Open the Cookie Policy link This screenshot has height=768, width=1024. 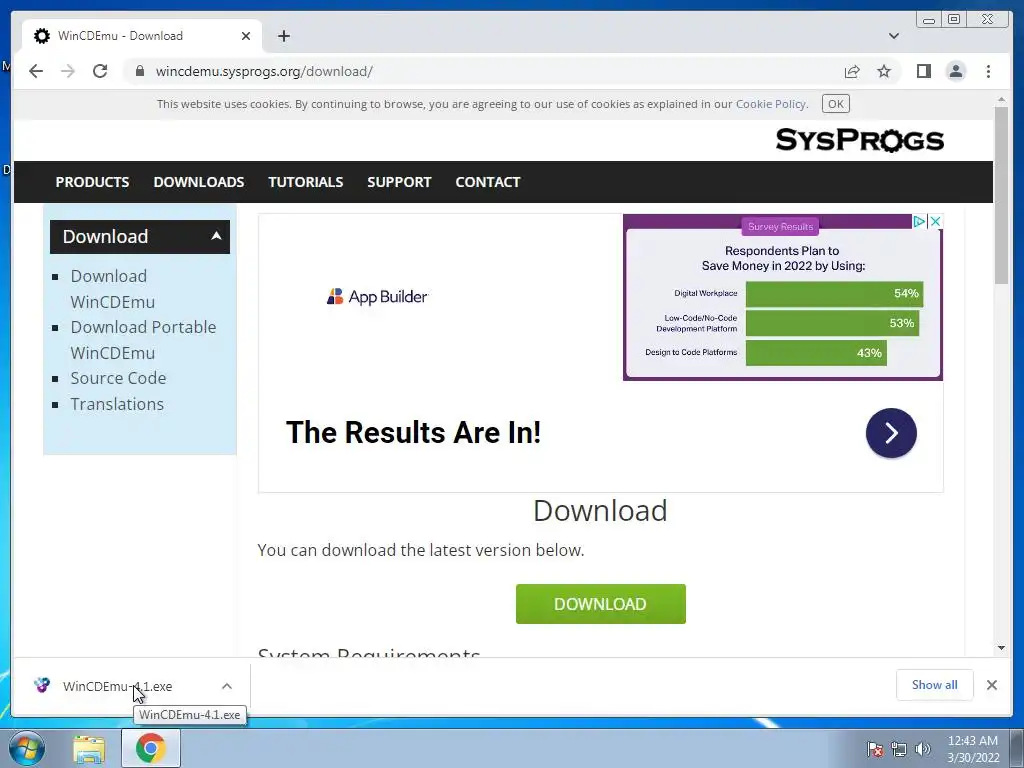[x=771, y=104]
